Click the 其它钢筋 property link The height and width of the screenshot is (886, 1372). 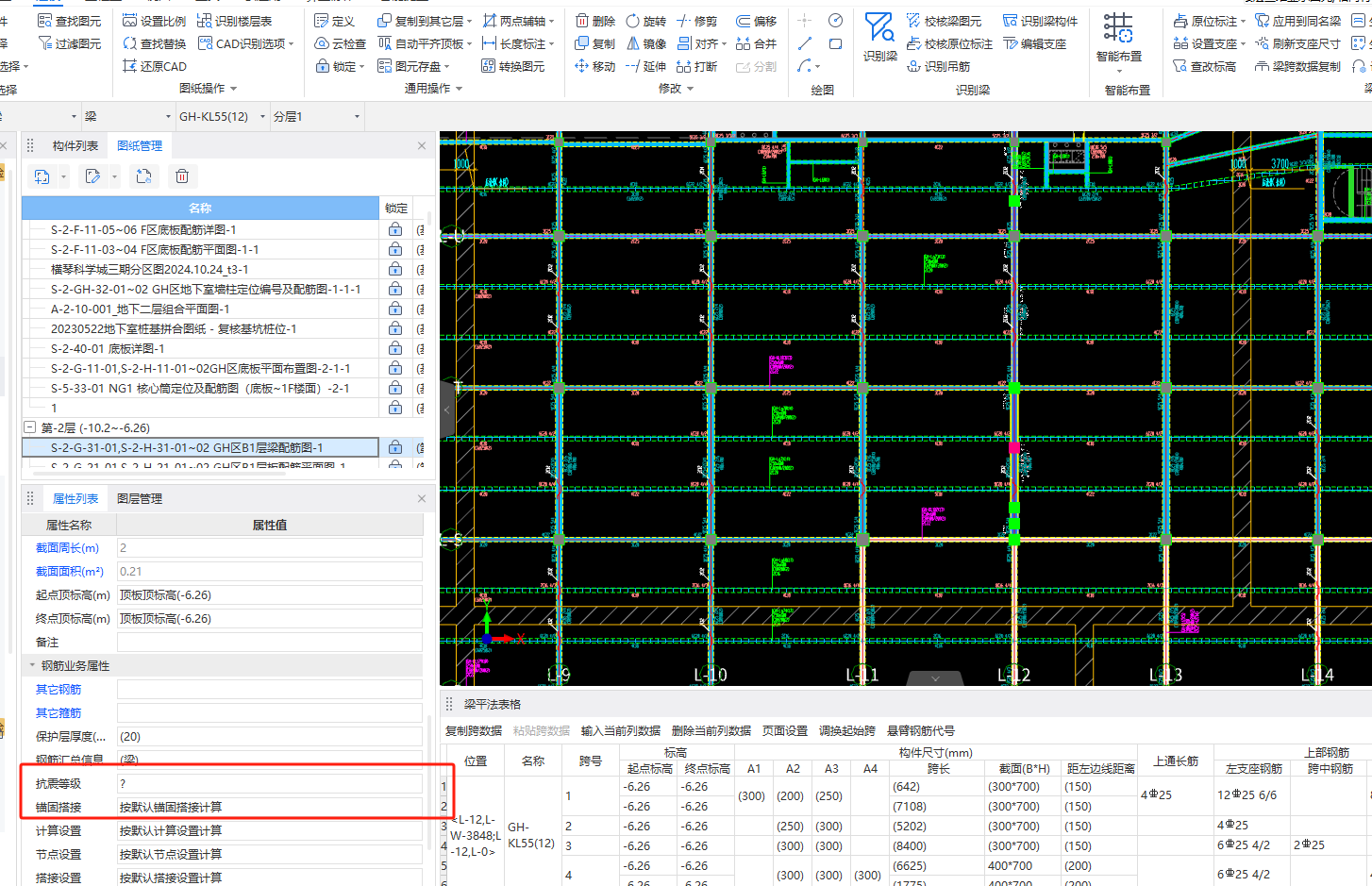(x=59, y=690)
